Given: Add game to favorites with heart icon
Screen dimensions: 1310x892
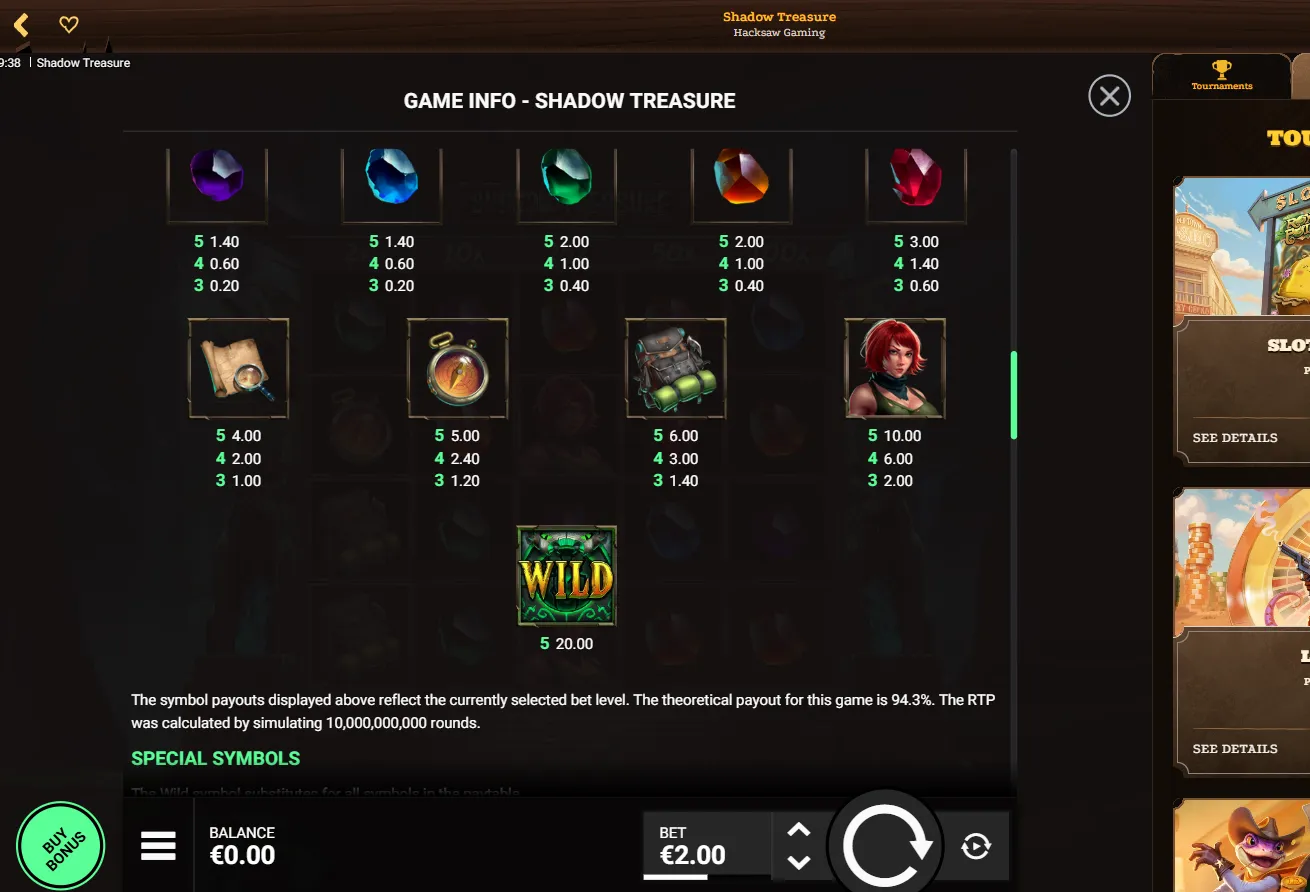Looking at the screenshot, I should 69,24.
